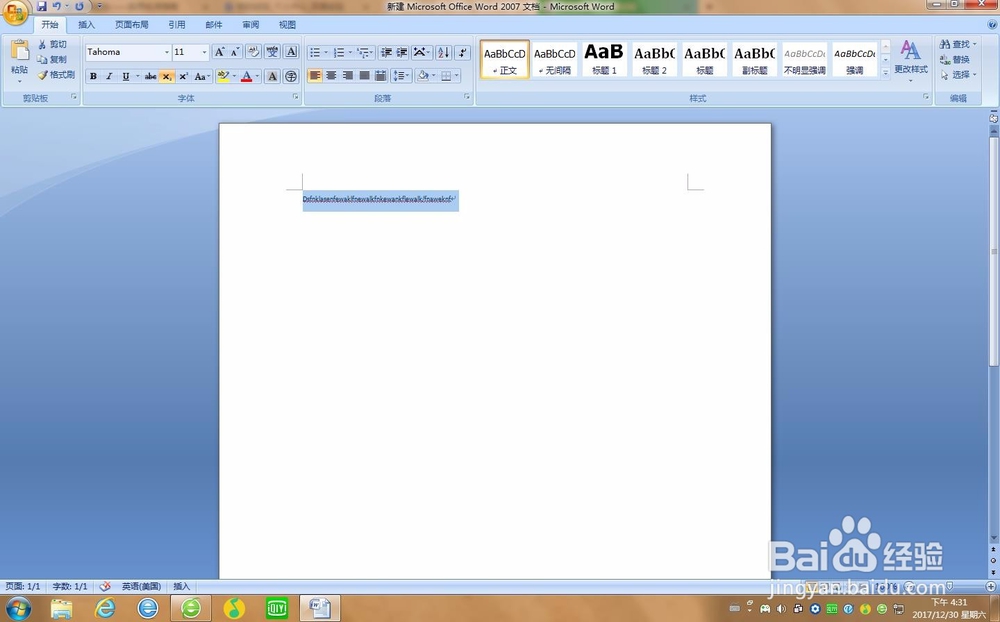Viewport: 1000px width, 622px height.
Task: Expand the paragraph (段落) dialog launcher
Action: 467,97
